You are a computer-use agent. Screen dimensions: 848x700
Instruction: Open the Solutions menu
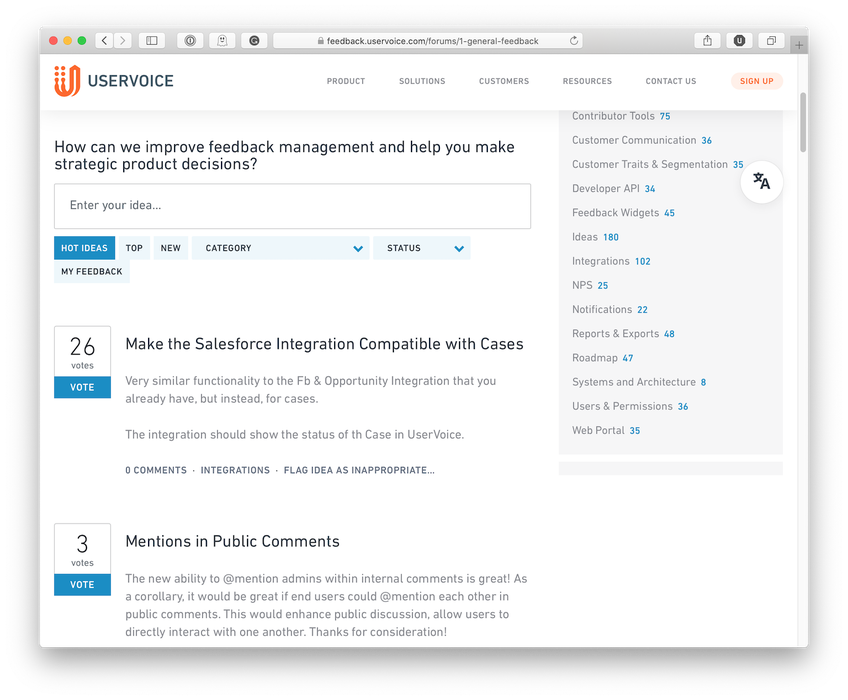[422, 81]
